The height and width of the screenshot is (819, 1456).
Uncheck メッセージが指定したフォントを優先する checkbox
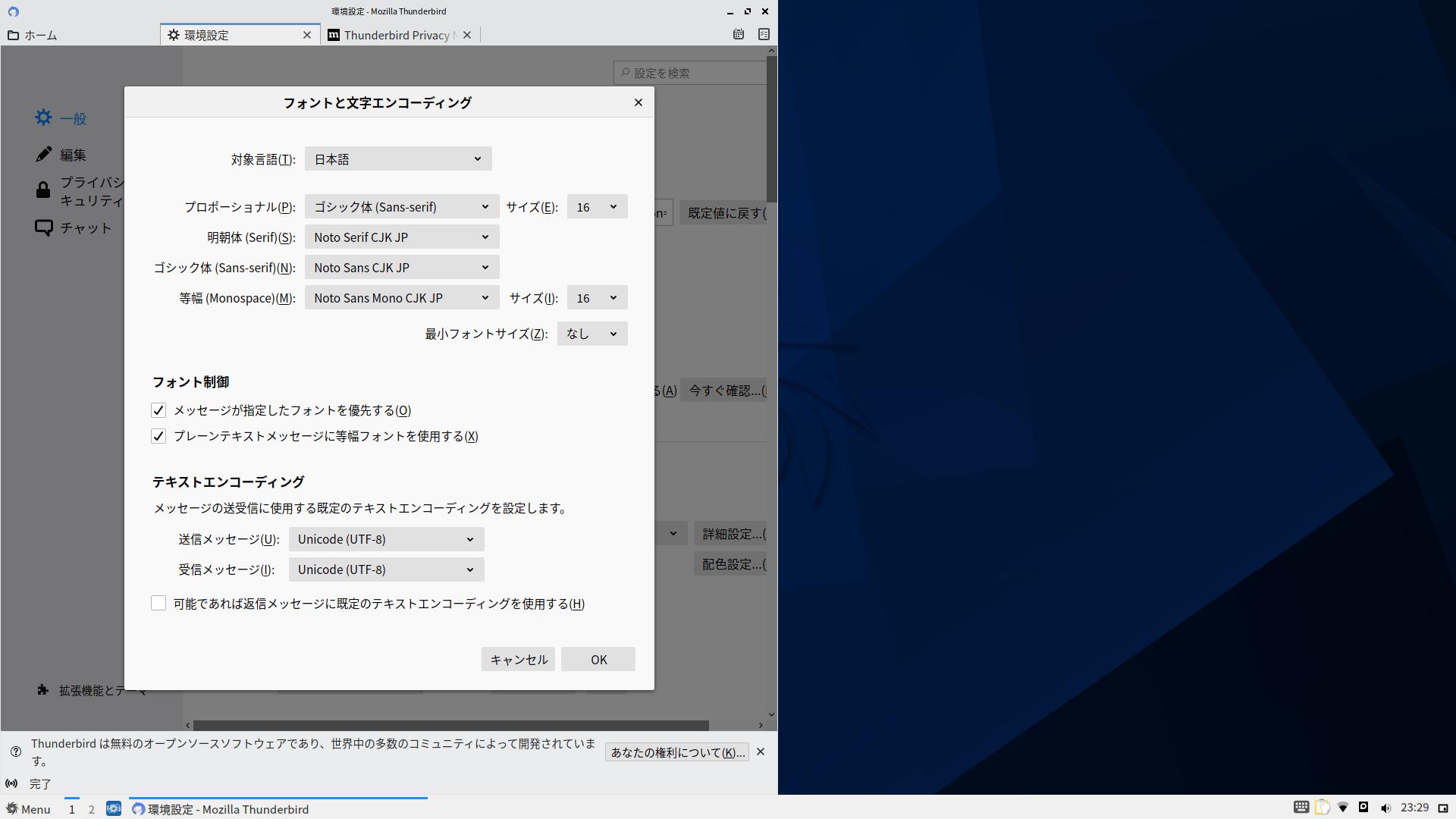pos(158,410)
